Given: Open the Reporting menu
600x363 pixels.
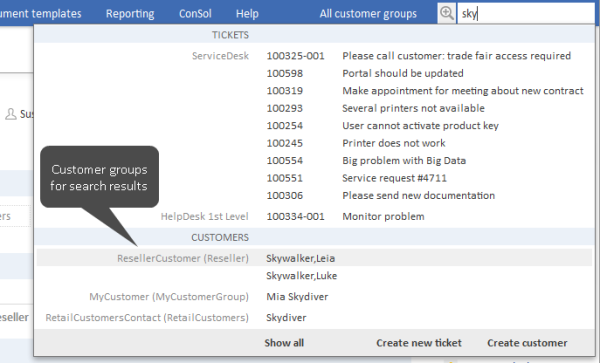Looking at the screenshot, I should point(130,14).
